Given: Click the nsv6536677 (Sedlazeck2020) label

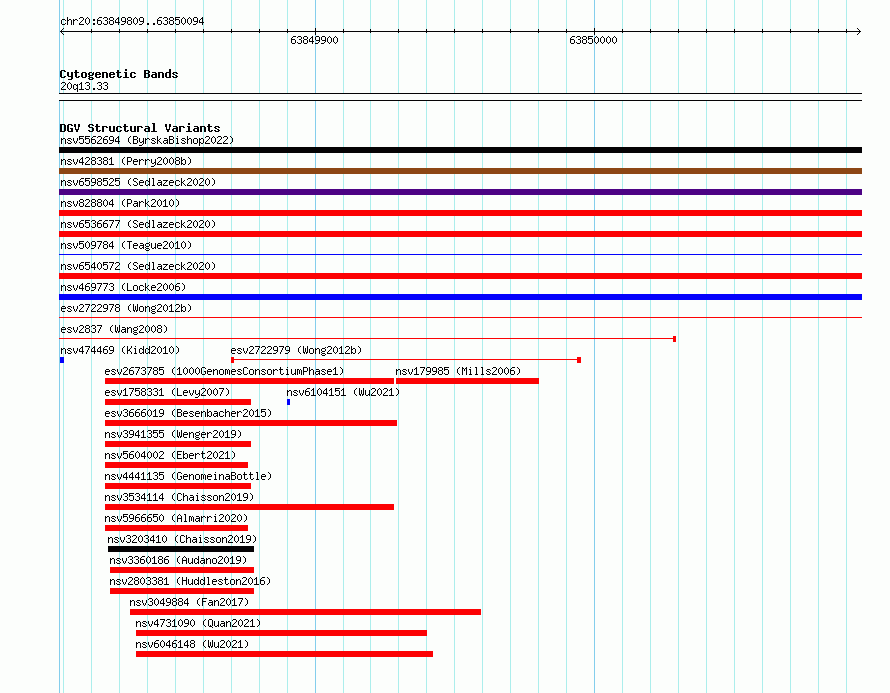Looking at the screenshot, I should [x=138, y=224].
